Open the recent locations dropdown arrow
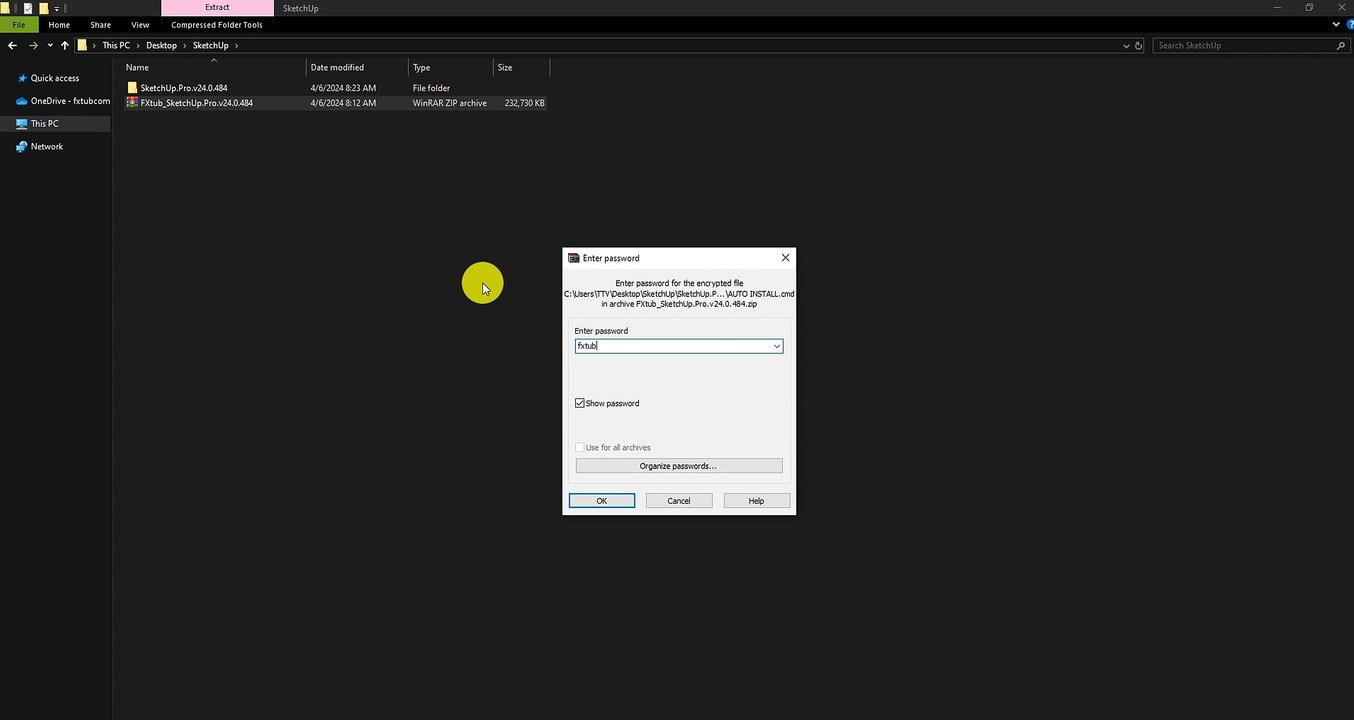 (x=50, y=45)
